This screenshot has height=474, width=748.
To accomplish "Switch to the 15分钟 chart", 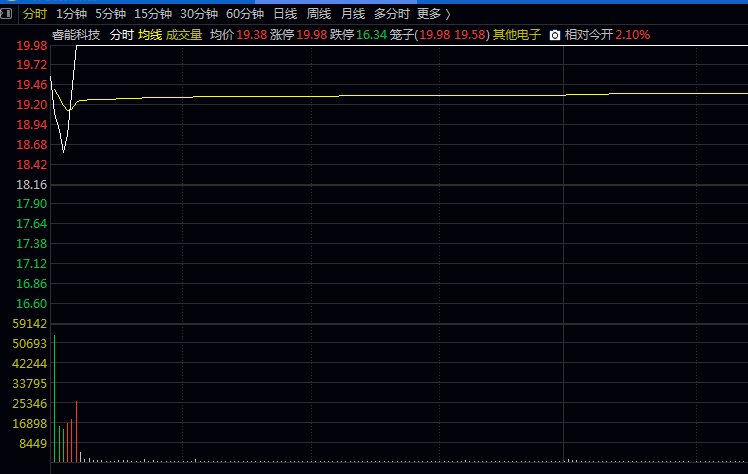I will [153, 14].
